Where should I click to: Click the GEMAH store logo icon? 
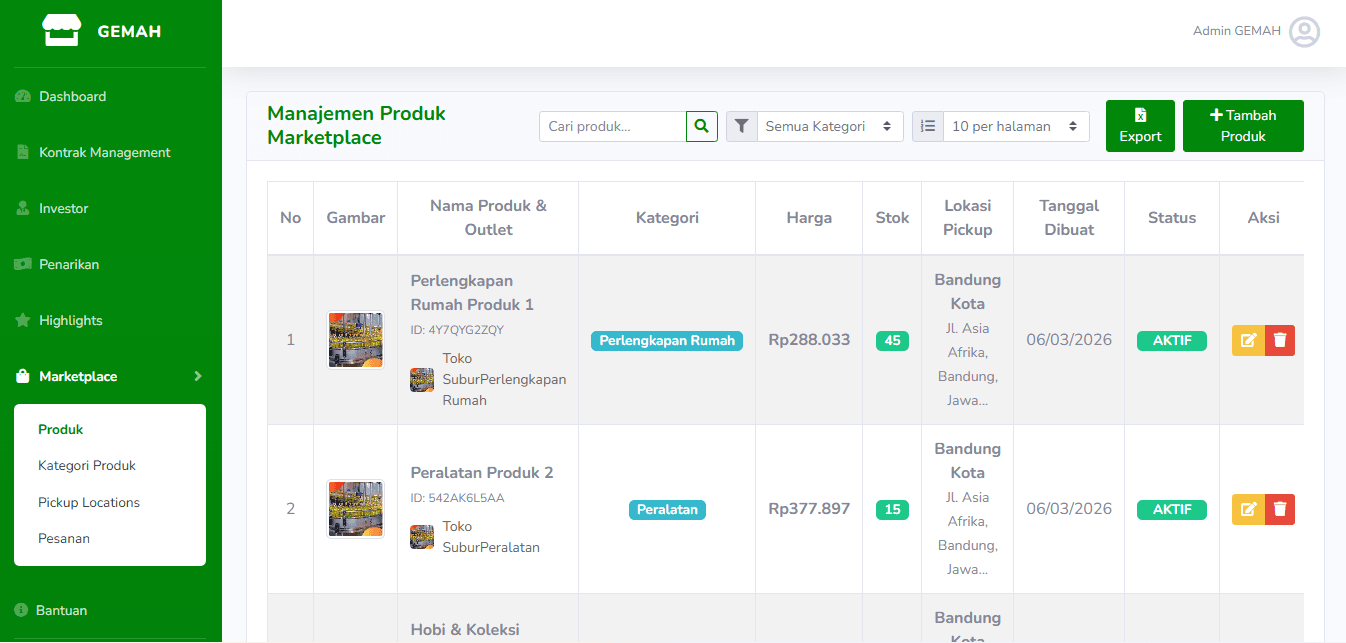[x=61, y=30]
